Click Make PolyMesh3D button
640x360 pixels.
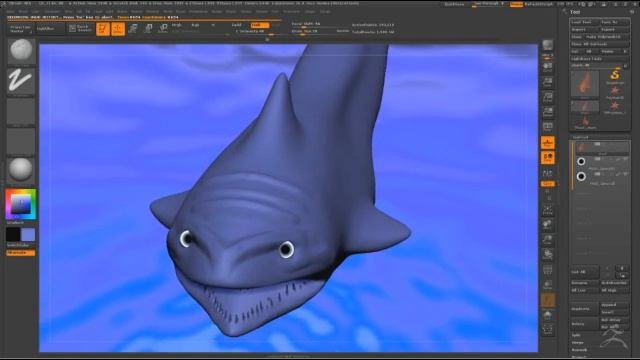tap(607, 37)
